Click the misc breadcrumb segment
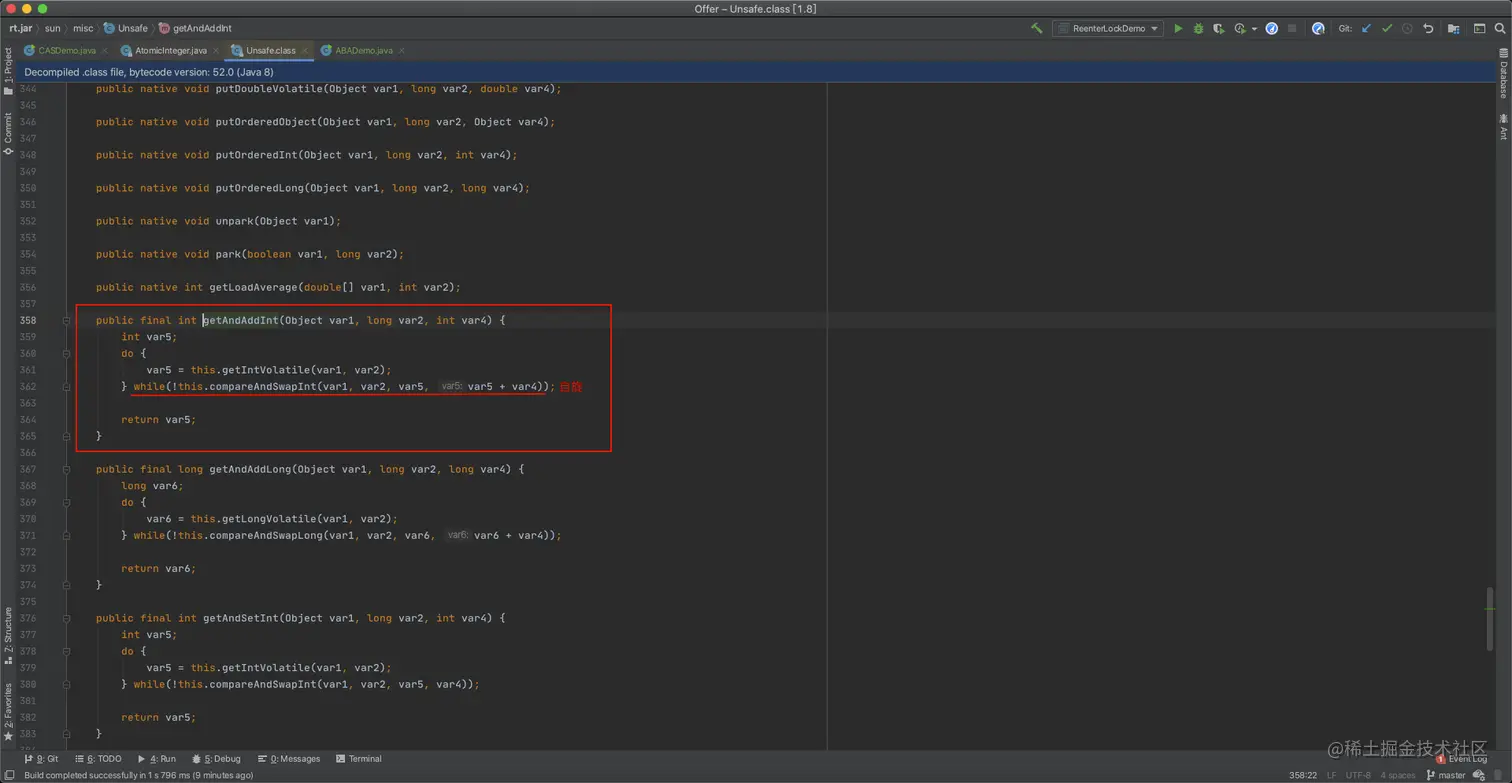The height and width of the screenshot is (783, 1512). click(x=83, y=28)
